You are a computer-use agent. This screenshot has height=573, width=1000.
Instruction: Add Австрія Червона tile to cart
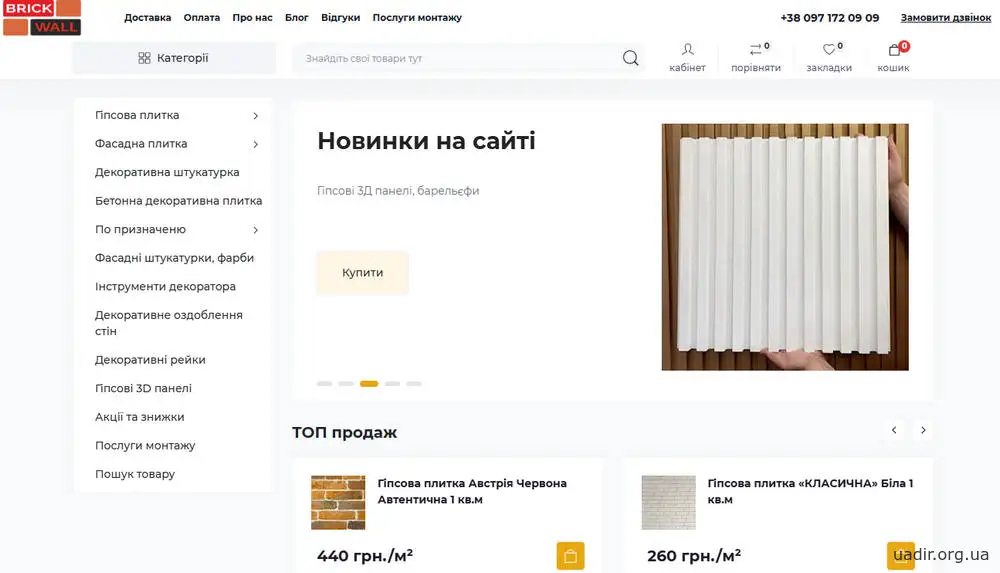[x=570, y=556]
